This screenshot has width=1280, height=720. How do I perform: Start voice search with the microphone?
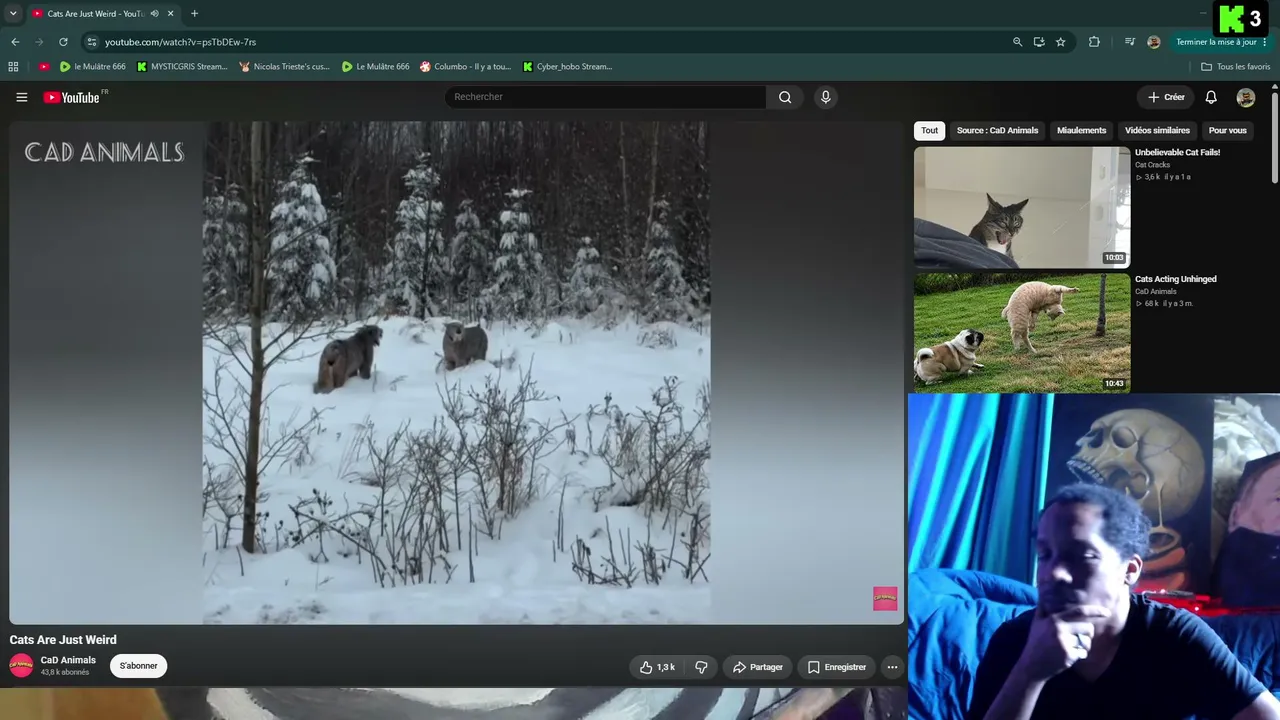click(825, 97)
